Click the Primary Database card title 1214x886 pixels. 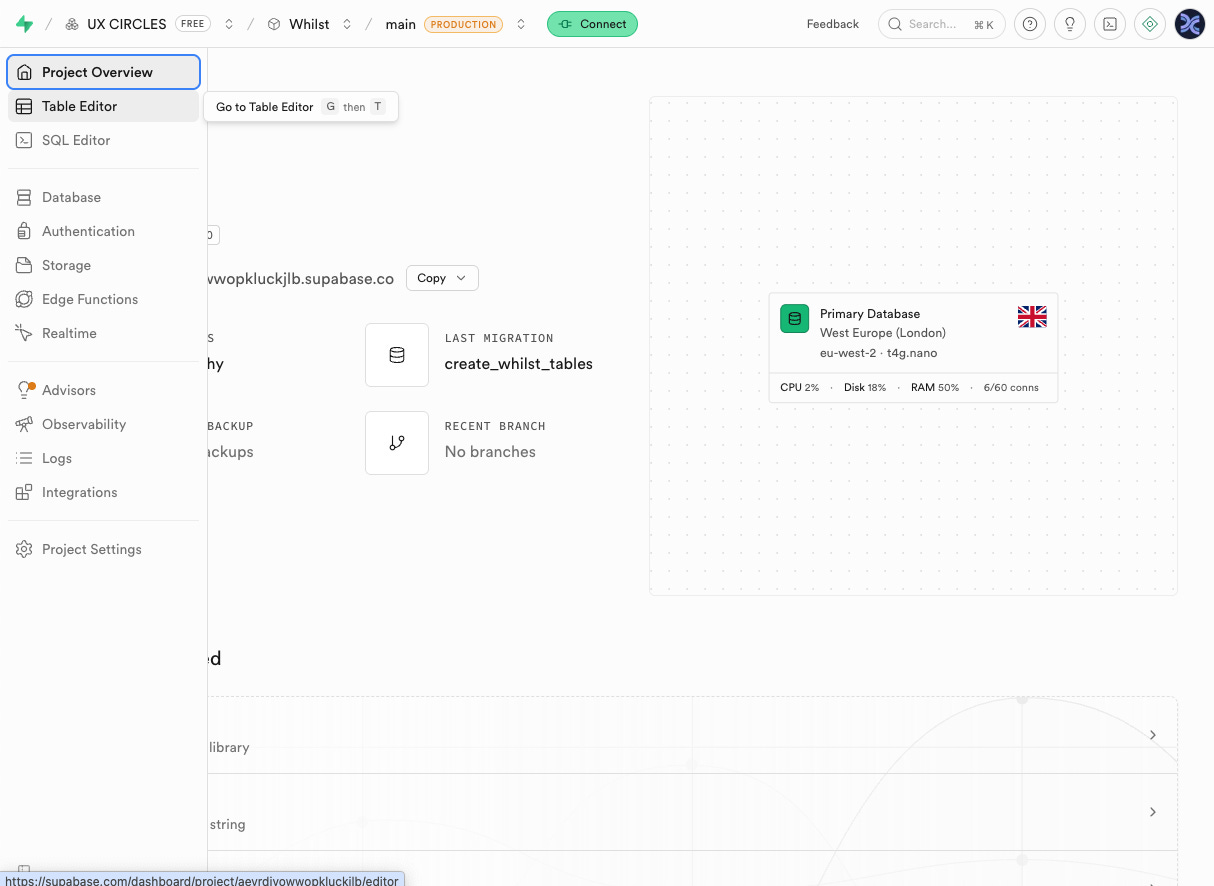pos(870,314)
